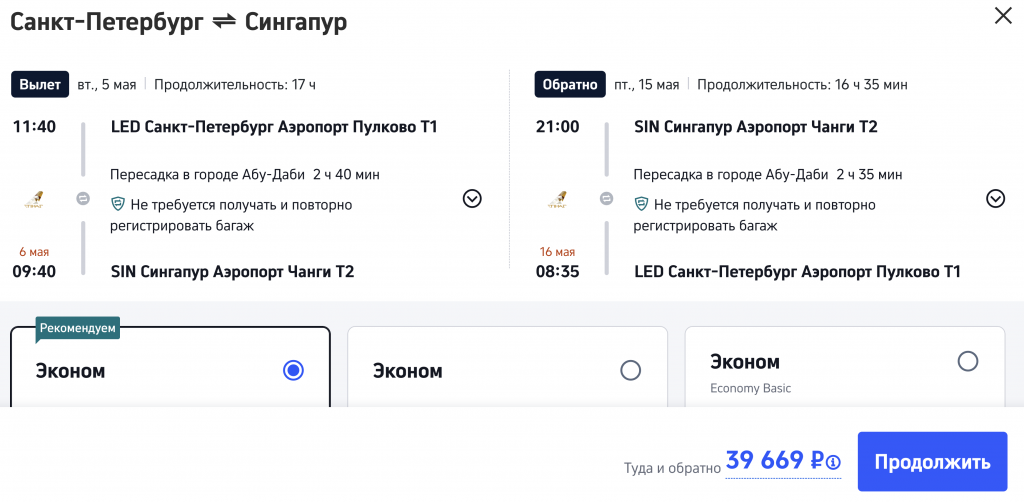Click price info icon next to 39 669 ₽

click(x=833, y=462)
